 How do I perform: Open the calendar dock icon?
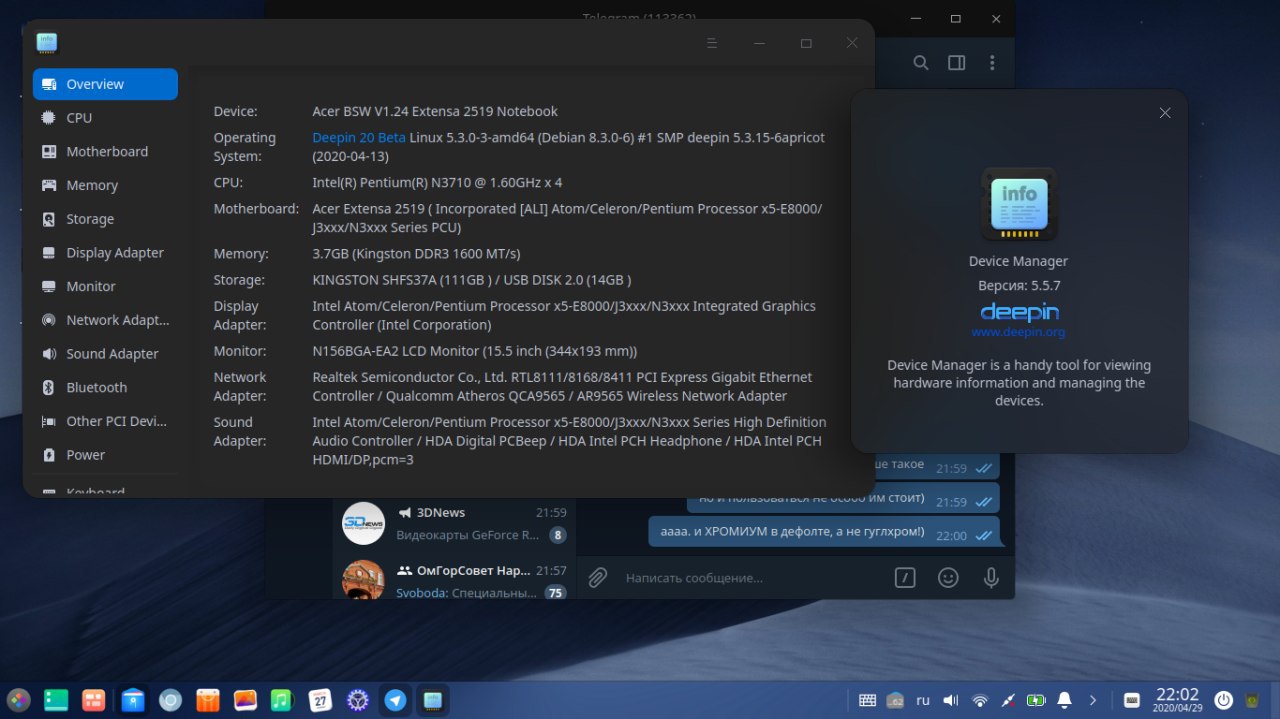tap(320, 700)
